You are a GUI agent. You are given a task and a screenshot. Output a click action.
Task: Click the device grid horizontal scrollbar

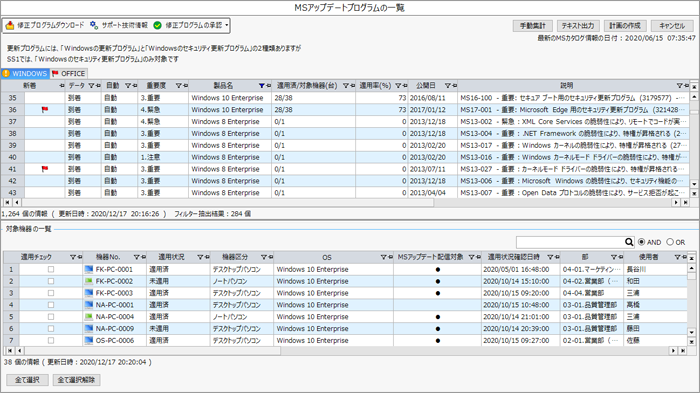tap(152, 351)
